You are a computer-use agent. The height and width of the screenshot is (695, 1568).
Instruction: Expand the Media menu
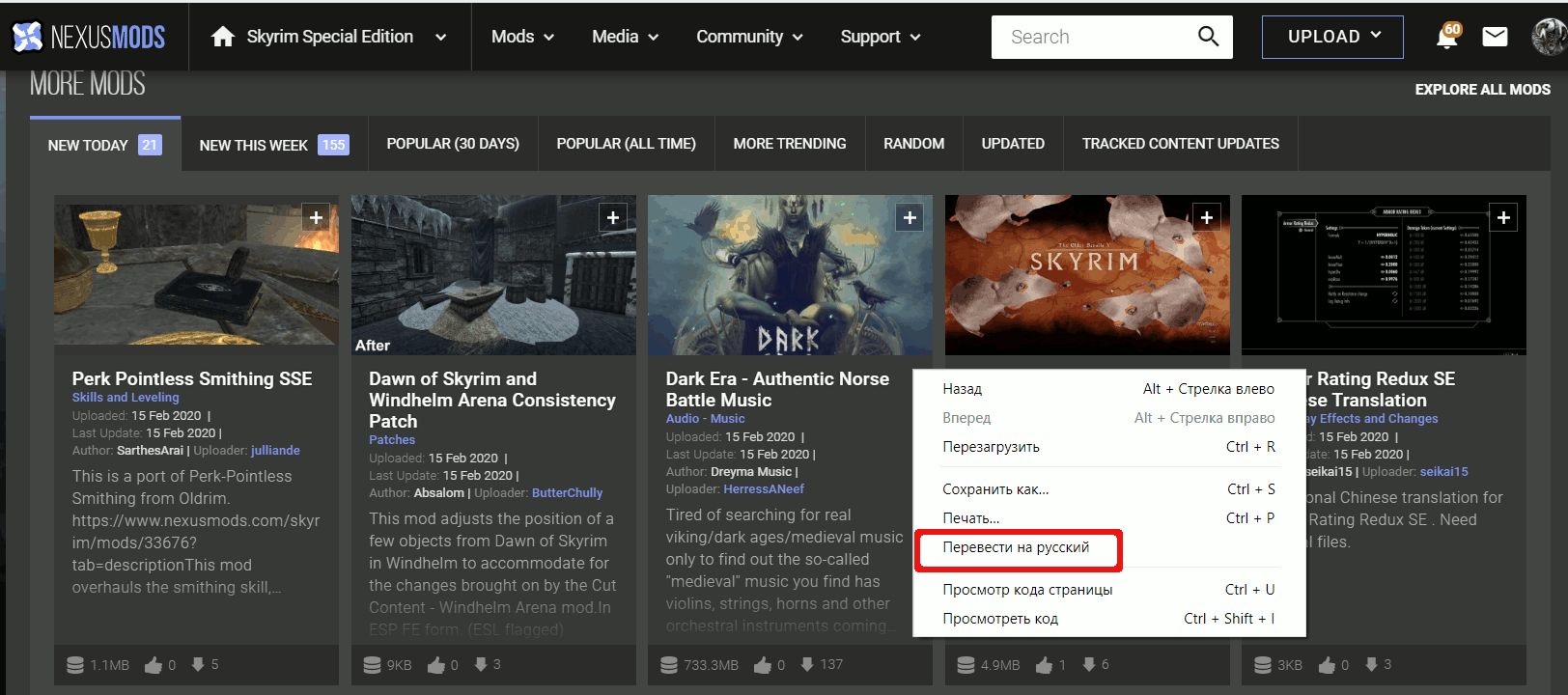[x=626, y=37]
